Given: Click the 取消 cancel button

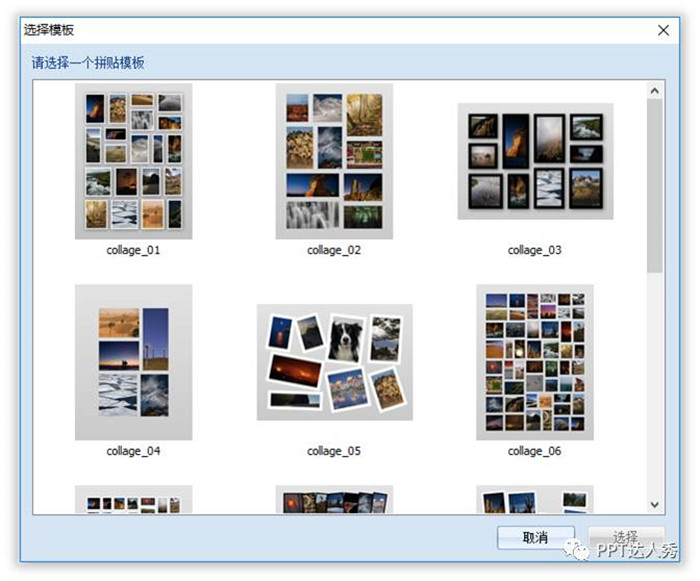Looking at the screenshot, I should click(535, 538).
